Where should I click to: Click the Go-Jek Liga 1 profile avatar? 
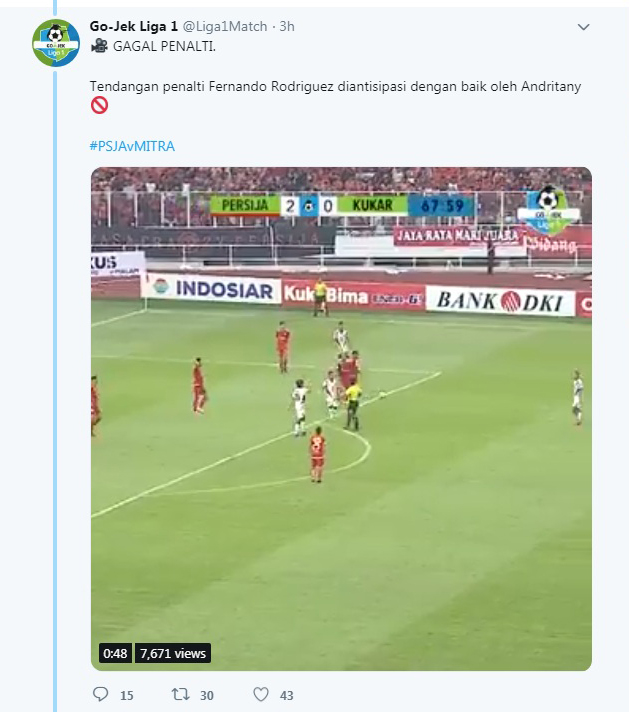coord(56,43)
